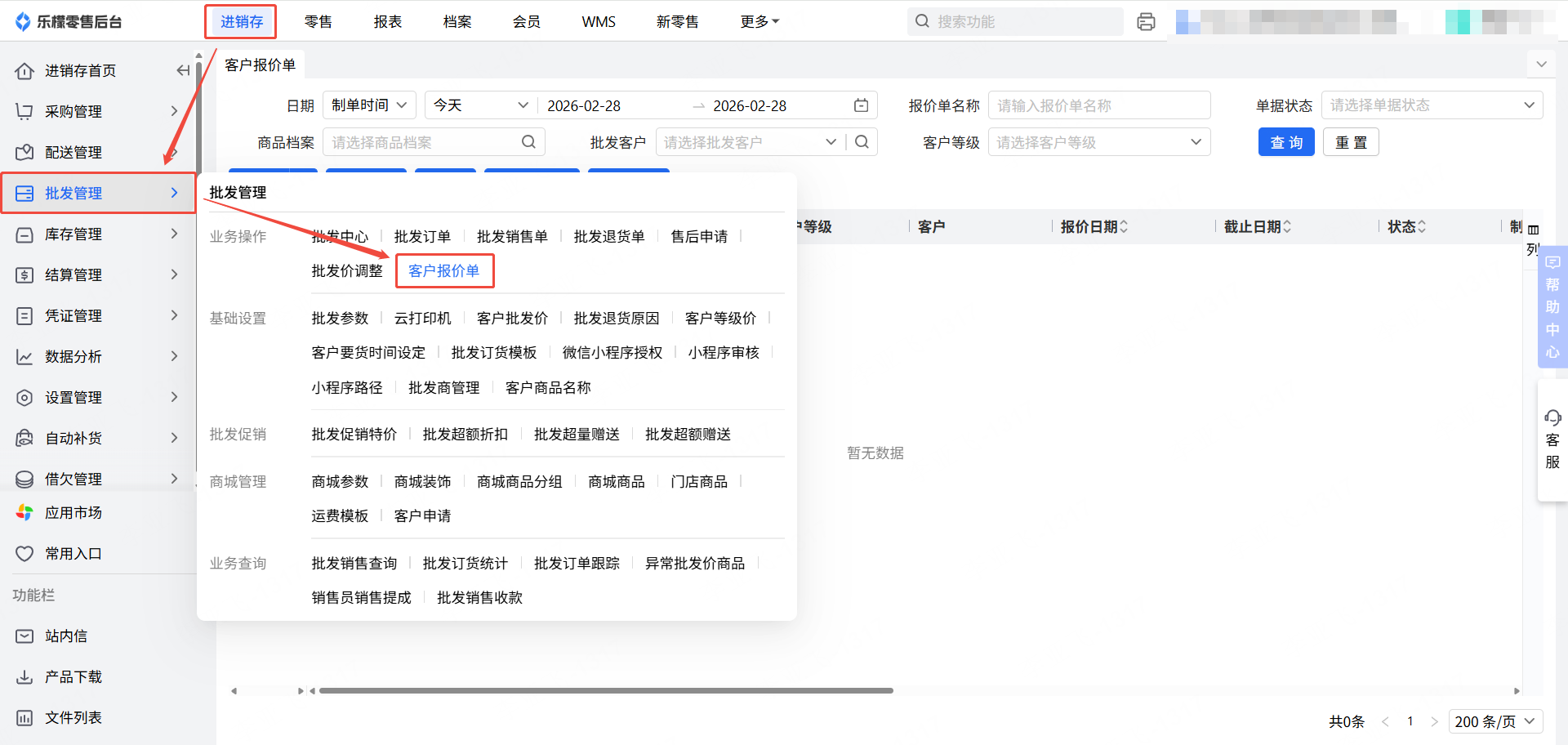Open 售后申请 in the flyout menu
This screenshot has width=1568, height=745.
(699, 237)
